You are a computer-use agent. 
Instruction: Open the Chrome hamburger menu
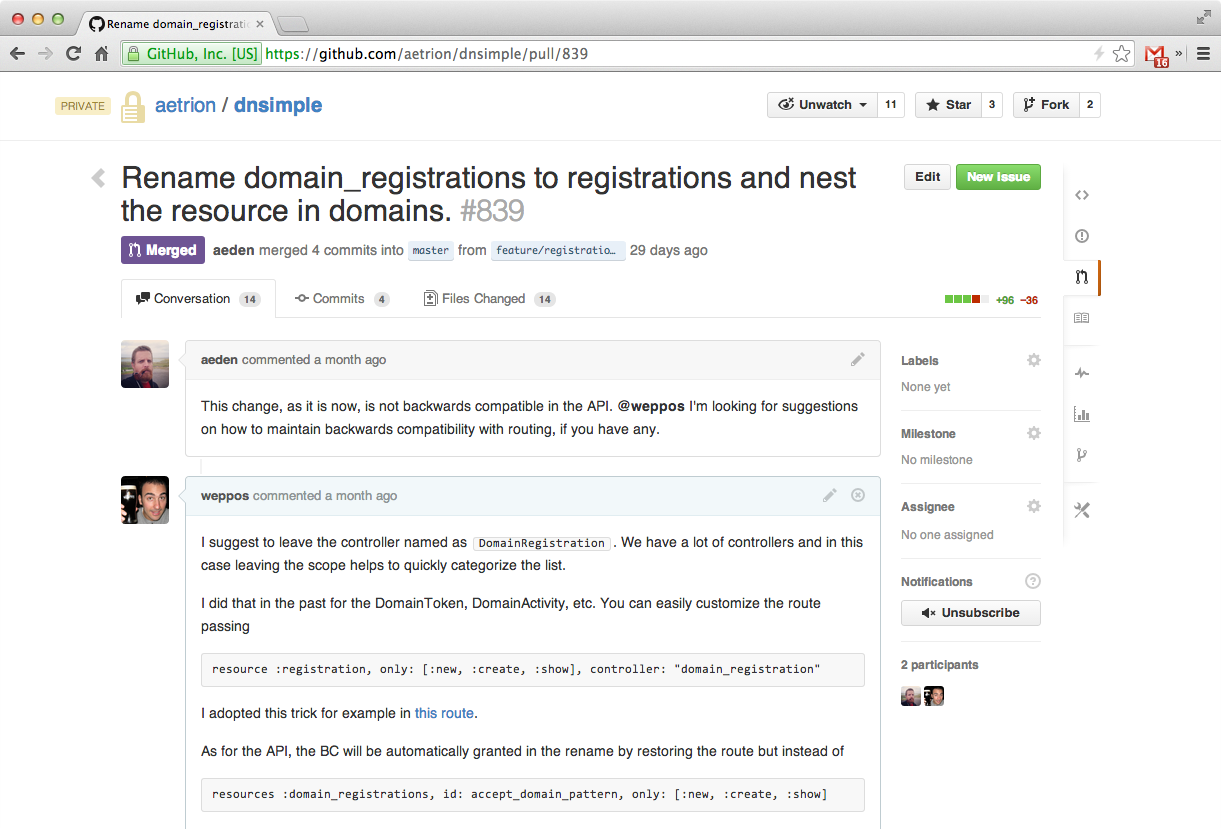(x=1203, y=54)
